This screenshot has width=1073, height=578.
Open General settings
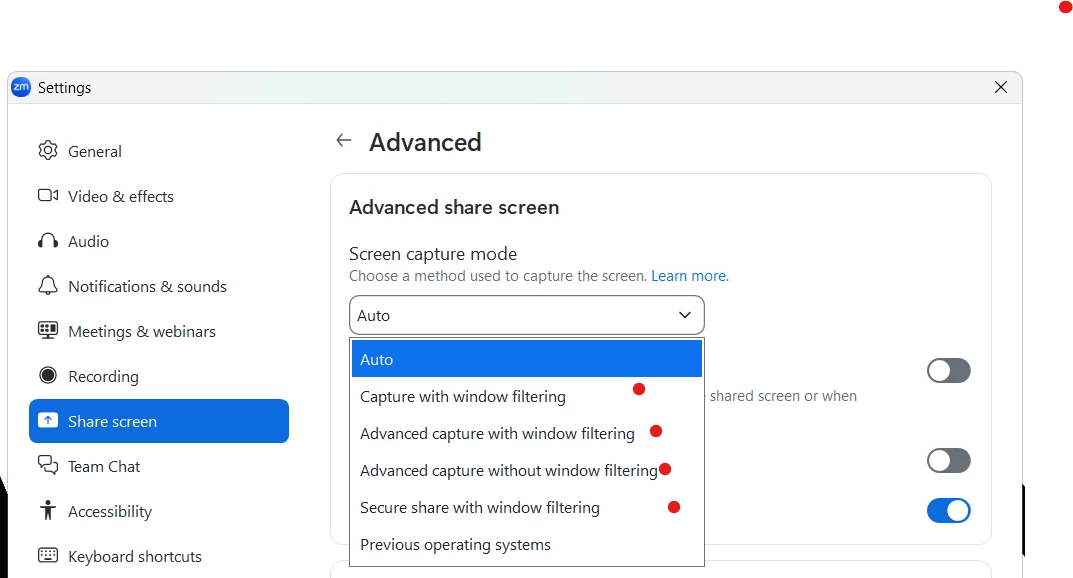point(159,151)
